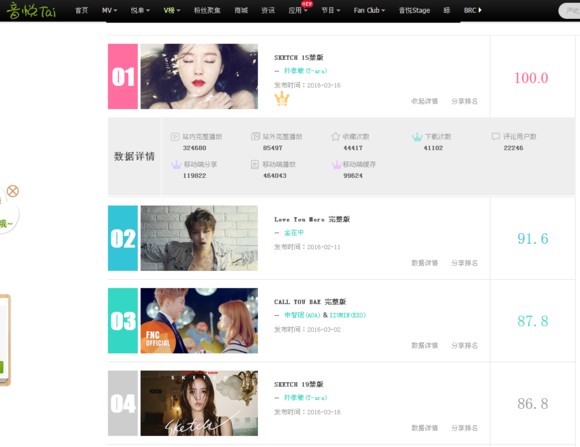Image resolution: width=580 pixels, height=447 pixels.
Task: Click the favorites star icon
Action: tap(335, 137)
